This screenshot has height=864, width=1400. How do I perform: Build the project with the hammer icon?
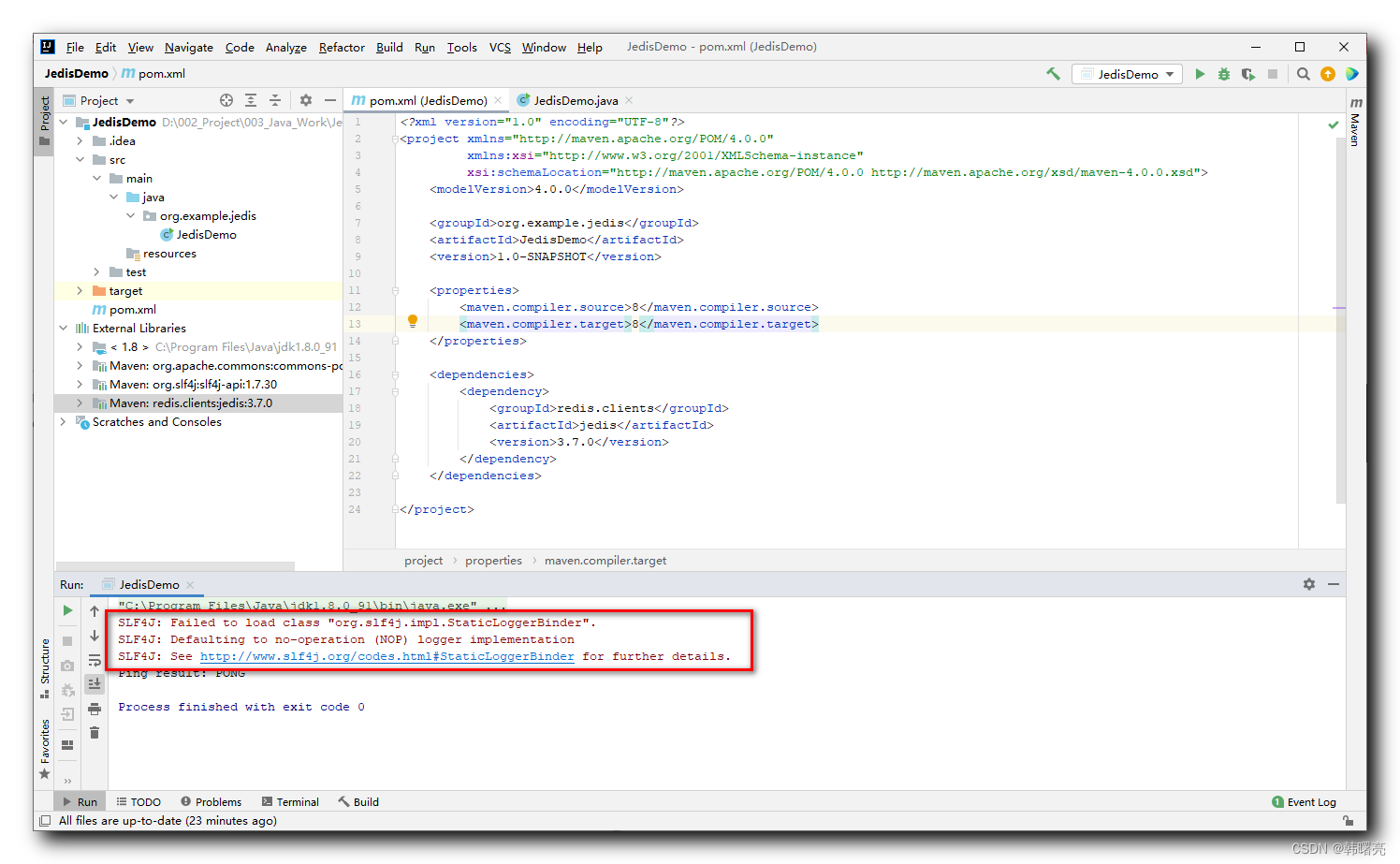point(1053,74)
